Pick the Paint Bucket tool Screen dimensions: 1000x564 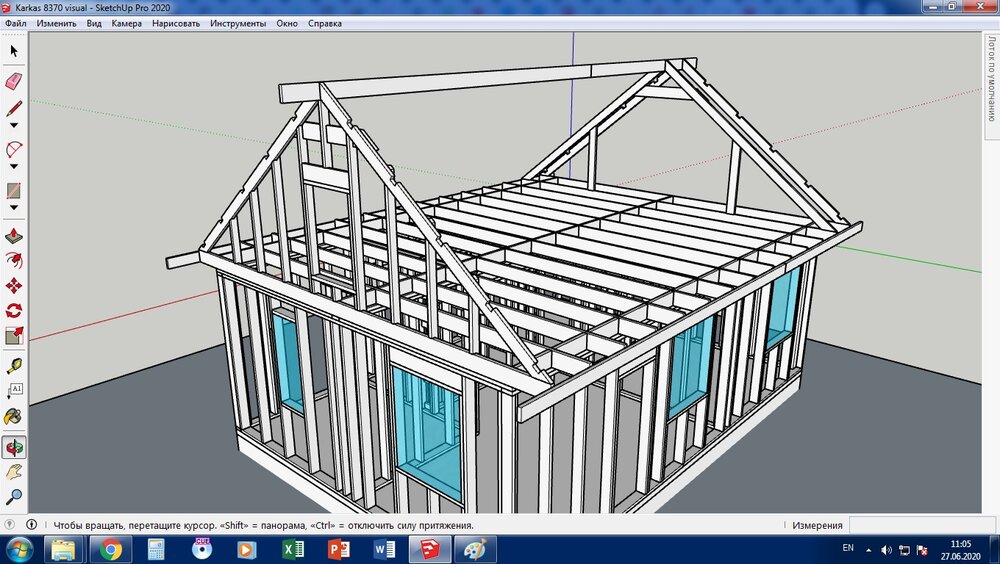(x=14, y=416)
